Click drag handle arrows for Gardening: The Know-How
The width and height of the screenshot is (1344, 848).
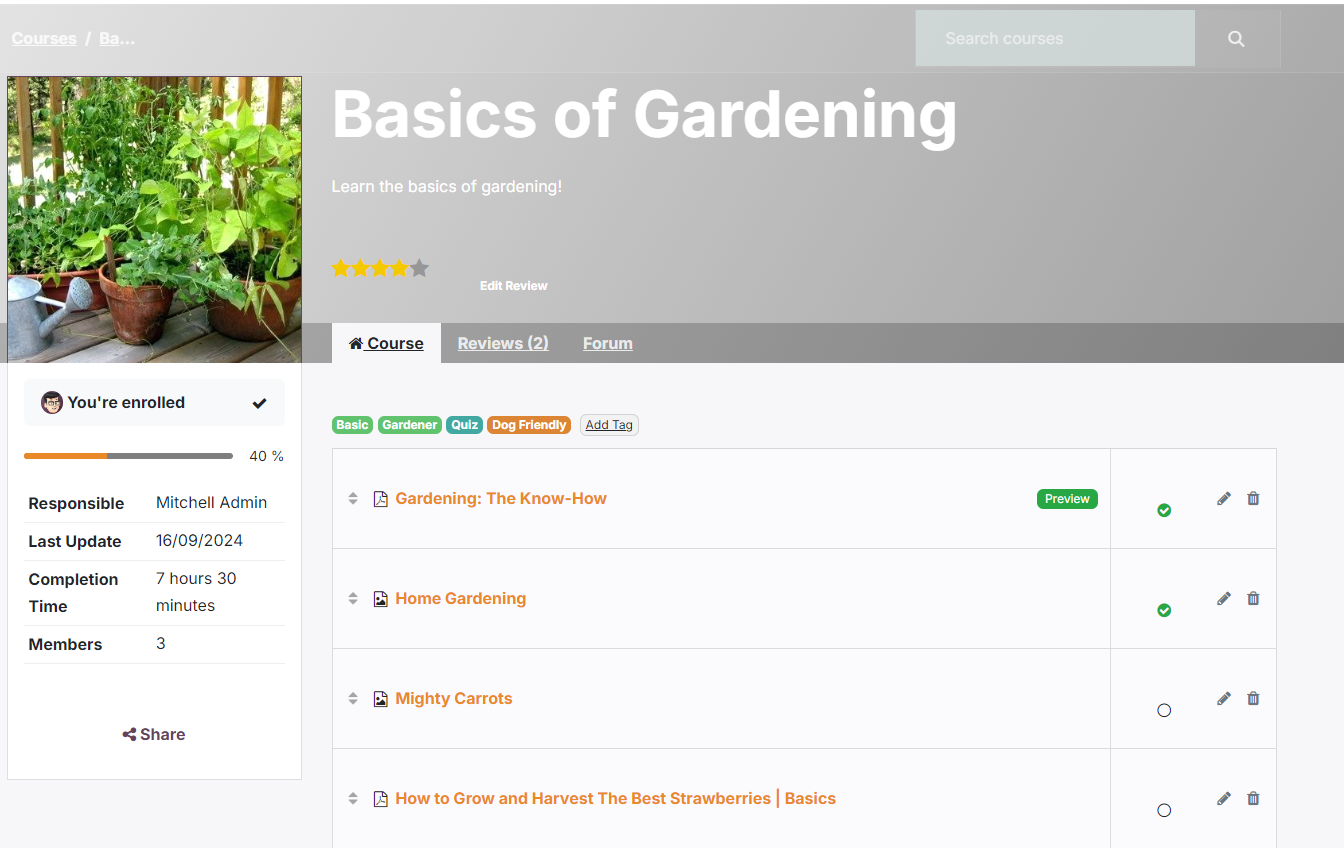(x=353, y=498)
